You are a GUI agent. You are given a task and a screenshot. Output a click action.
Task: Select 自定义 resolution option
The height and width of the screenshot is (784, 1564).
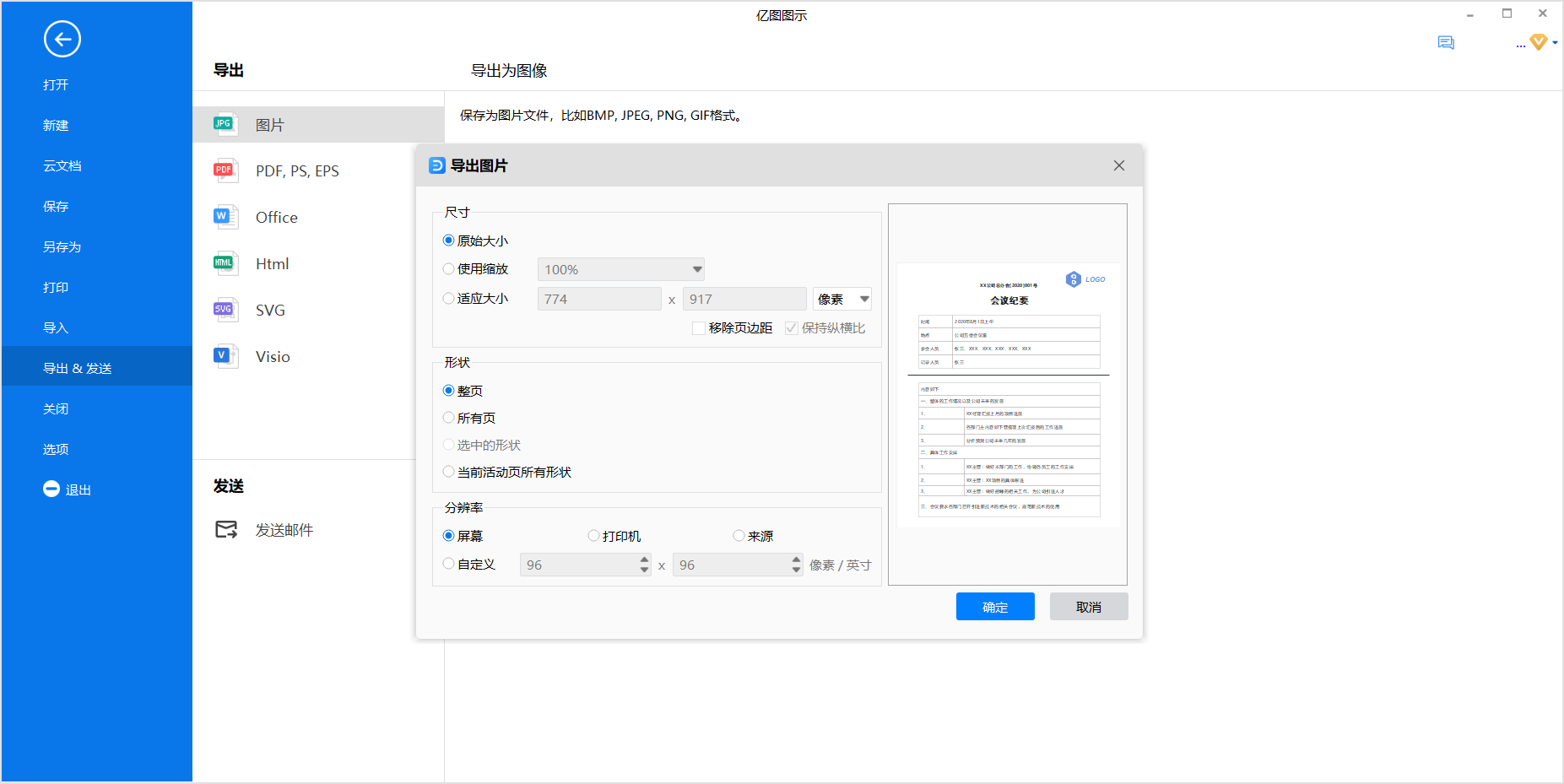[x=449, y=564]
